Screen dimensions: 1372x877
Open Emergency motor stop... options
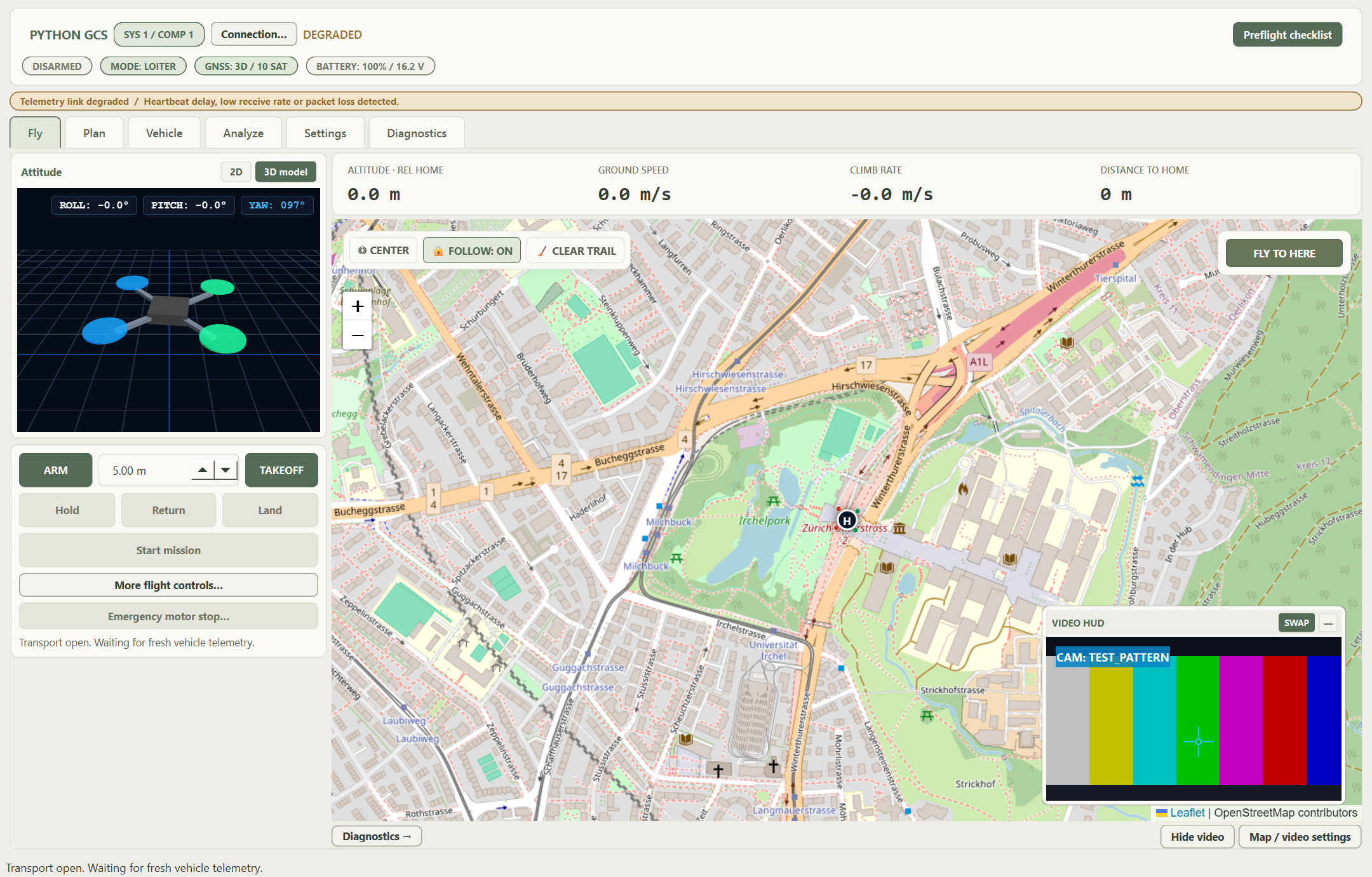point(168,616)
